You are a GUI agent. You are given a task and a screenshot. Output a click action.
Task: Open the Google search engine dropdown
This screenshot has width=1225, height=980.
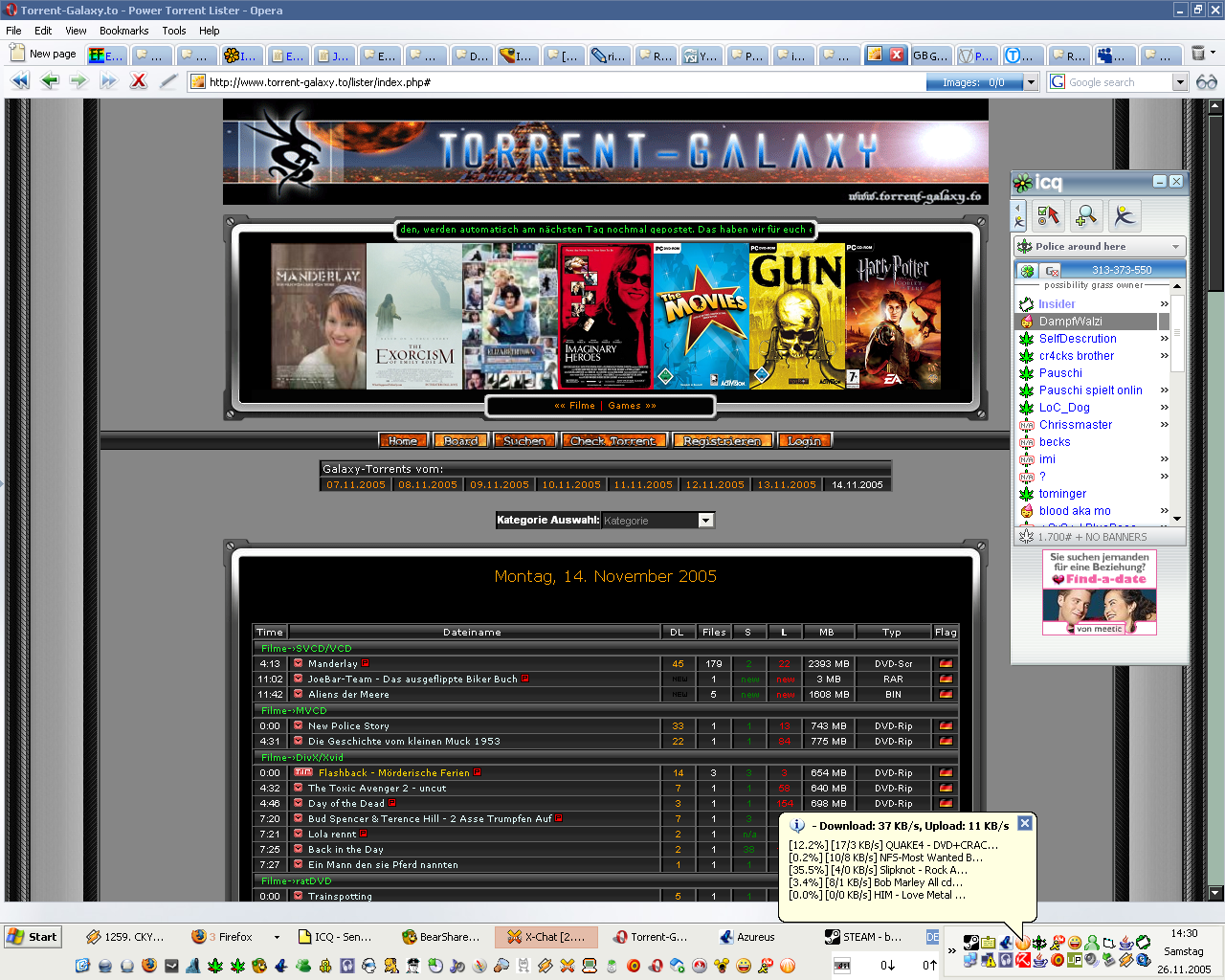tap(1180, 82)
